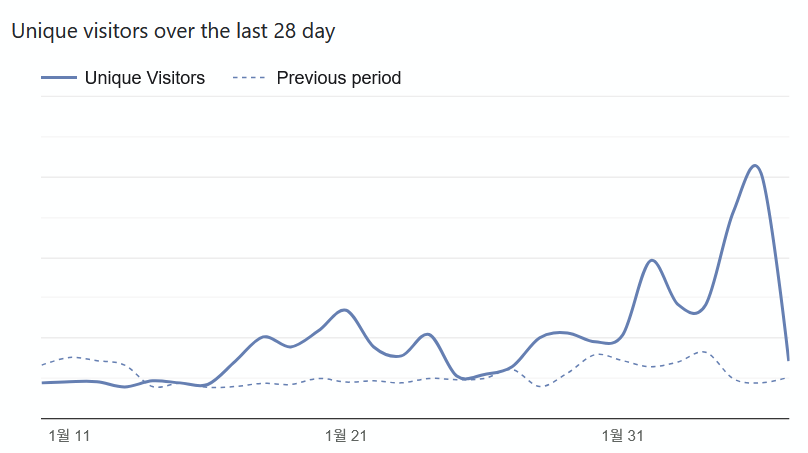This screenshot has height=453, width=808.
Task: Click the solid line swatch in legend
Action: (x=59, y=78)
